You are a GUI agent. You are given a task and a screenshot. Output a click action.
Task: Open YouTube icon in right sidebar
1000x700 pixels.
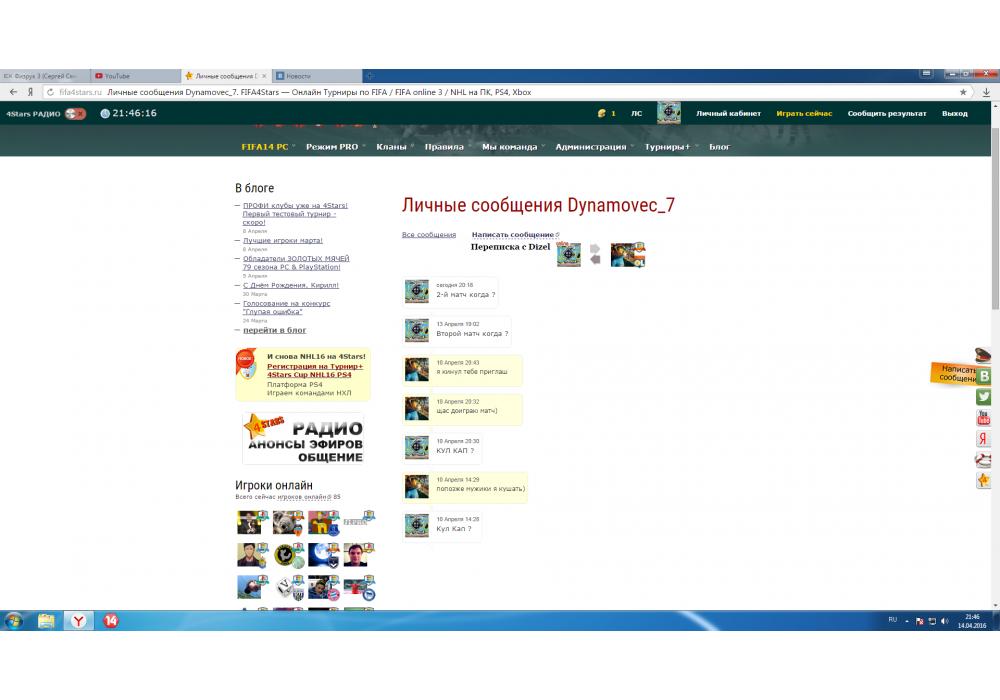pos(983,418)
